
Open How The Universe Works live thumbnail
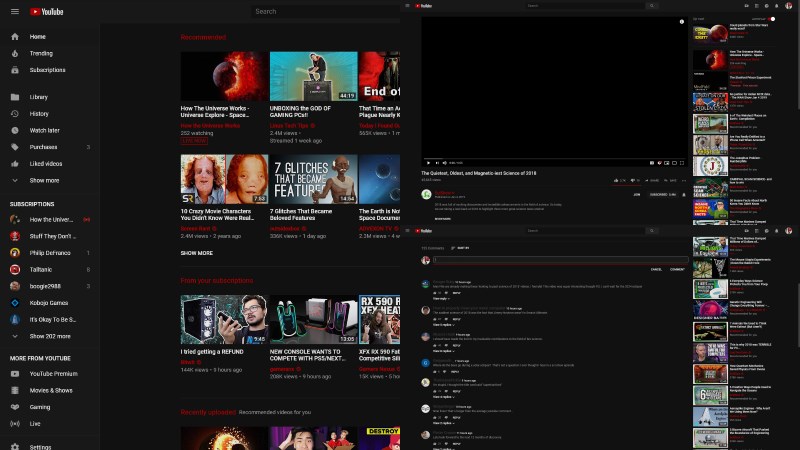[224, 76]
